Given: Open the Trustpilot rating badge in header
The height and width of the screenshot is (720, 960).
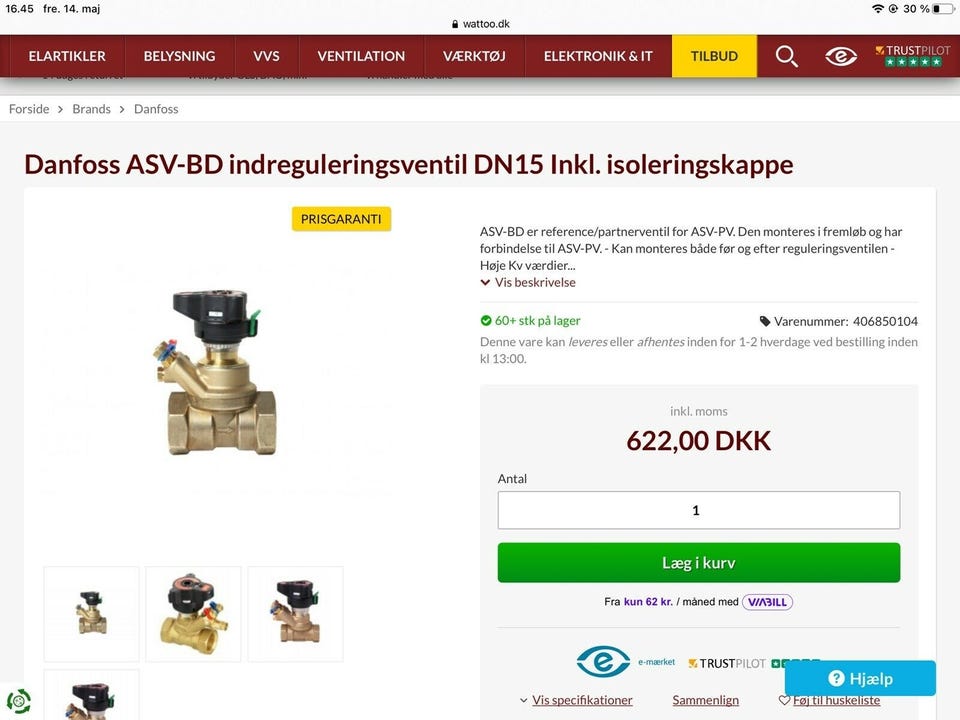Looking at the screenshot, I should 912,56.
